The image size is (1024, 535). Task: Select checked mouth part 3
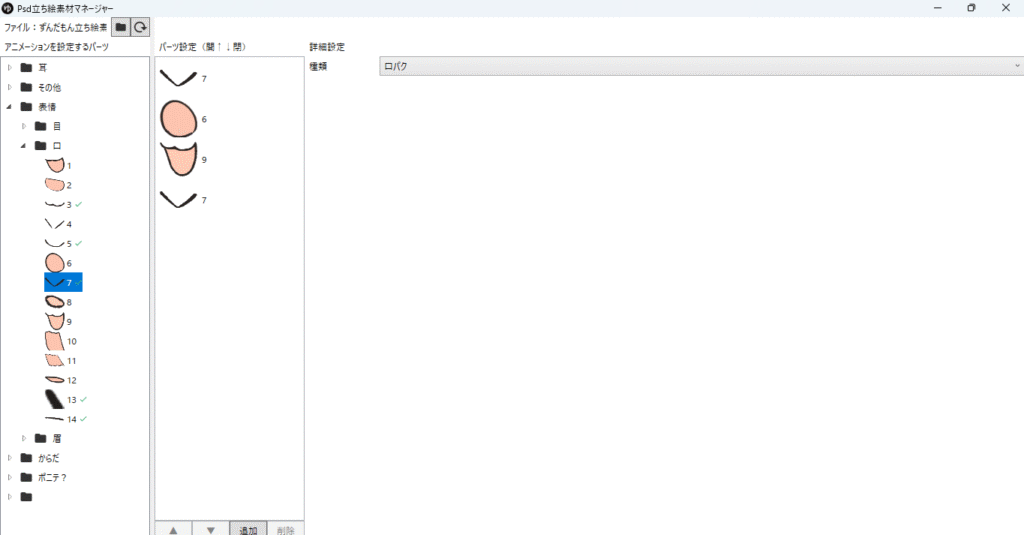[62, 204]
